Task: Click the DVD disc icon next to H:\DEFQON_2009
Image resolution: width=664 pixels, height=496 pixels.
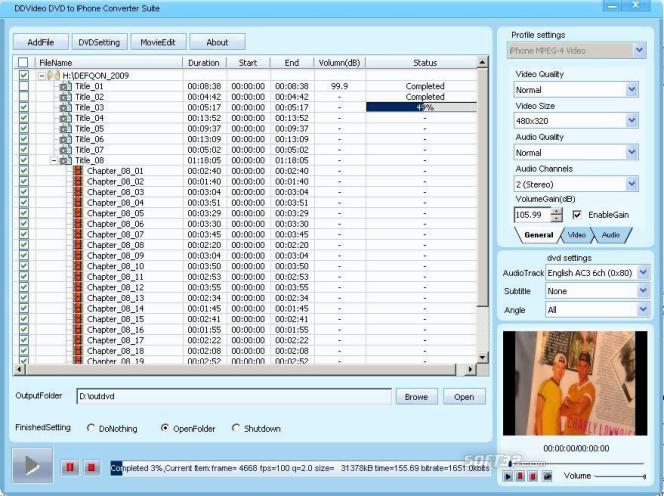Action: [54, 75]
